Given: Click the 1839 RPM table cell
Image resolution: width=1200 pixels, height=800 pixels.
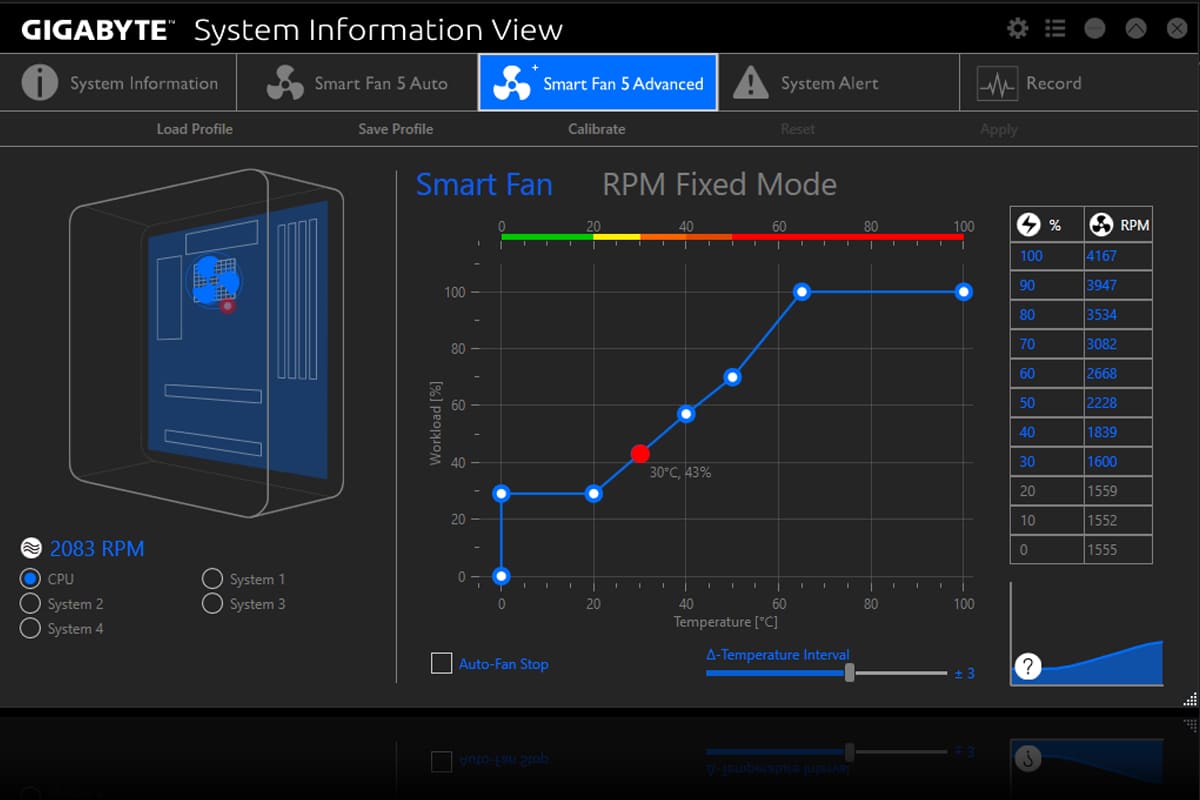Looking at the screenshot, I should (1118, 432).
